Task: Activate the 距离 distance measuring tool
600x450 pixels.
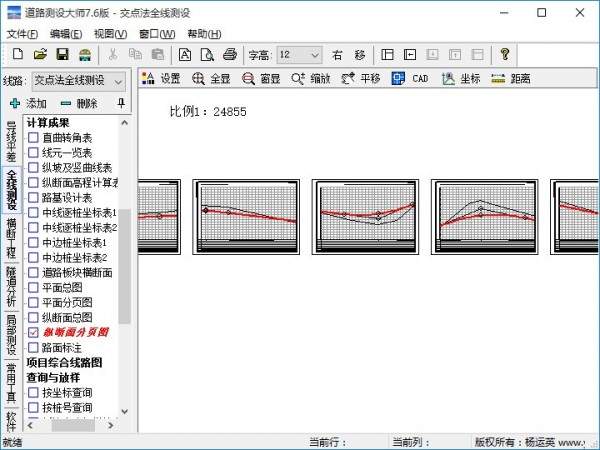Action: pos(509,79)
